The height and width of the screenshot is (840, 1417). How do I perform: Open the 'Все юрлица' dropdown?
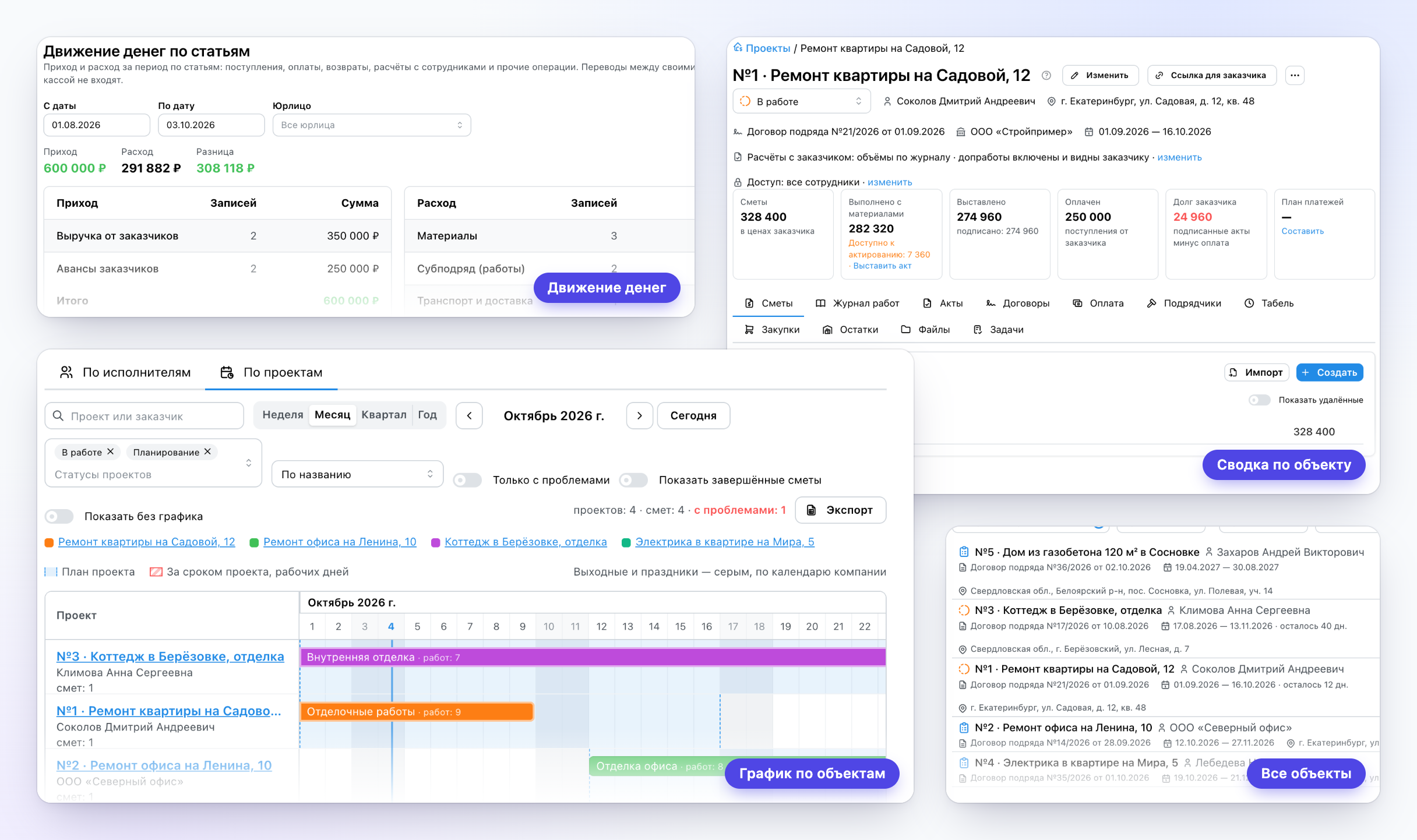point(372,125)
